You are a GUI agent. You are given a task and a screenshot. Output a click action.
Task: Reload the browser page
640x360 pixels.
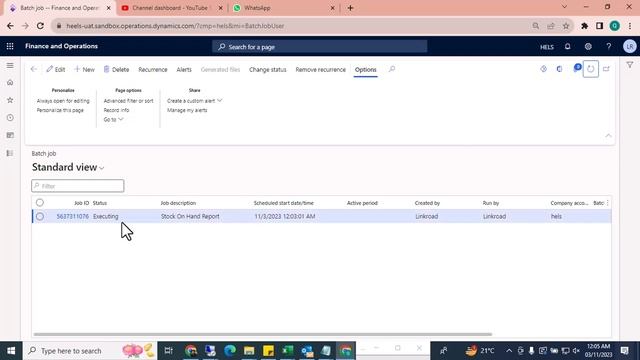pos(40,26)
